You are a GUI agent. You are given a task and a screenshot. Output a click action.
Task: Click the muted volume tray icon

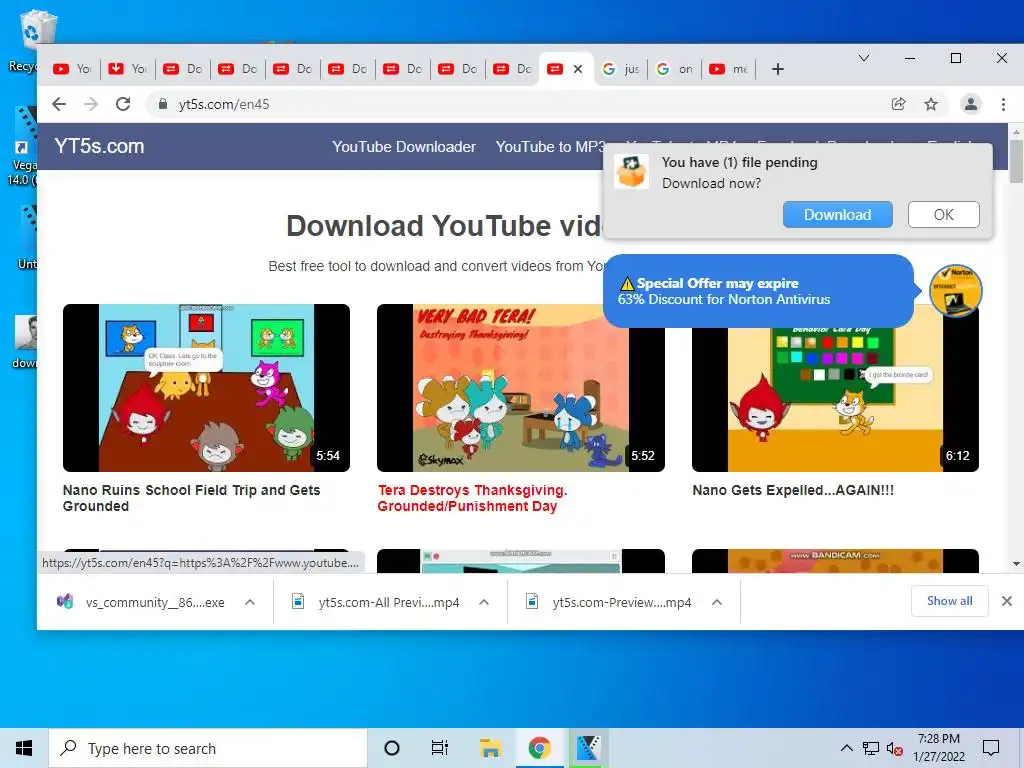point(894,748)
